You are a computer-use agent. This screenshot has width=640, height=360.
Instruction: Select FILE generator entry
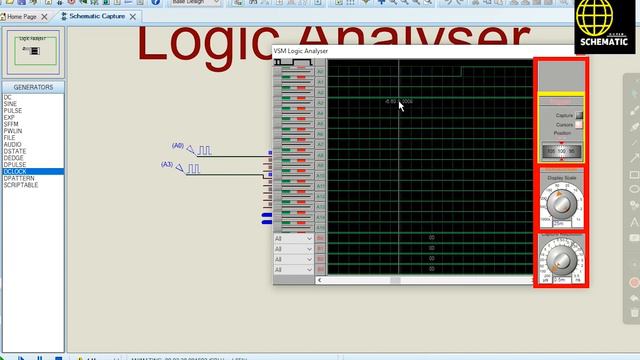pos(9,138)
